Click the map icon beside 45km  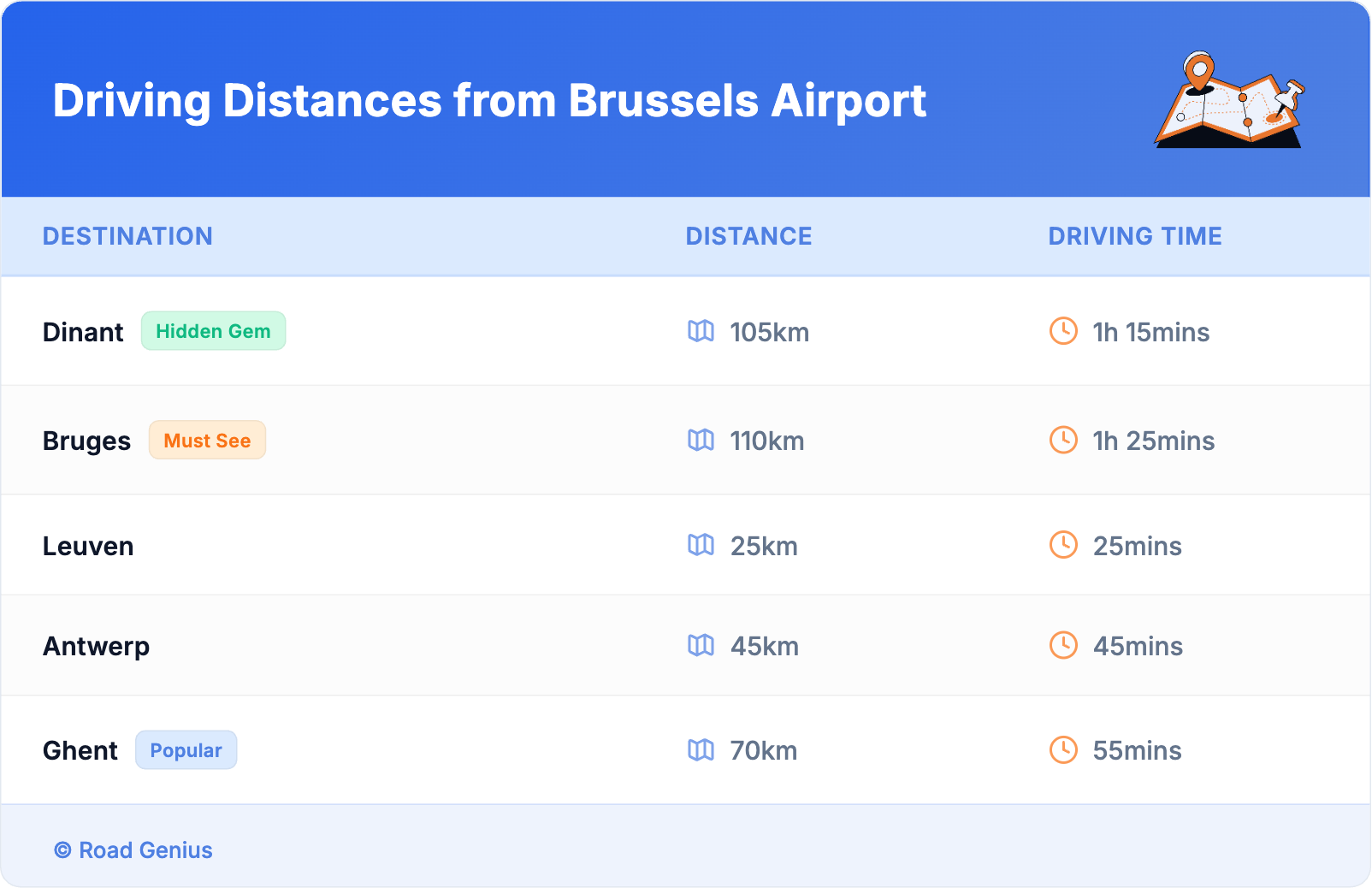pyautogui.click(x=701, y=645)
